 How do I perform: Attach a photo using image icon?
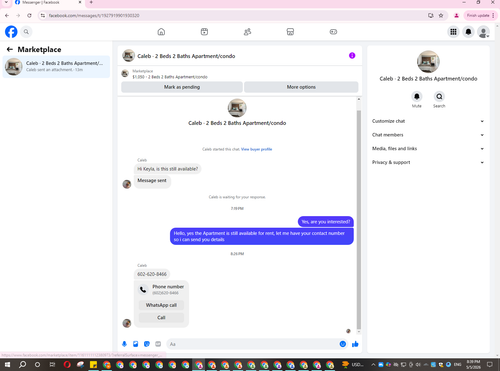(136, 344)
